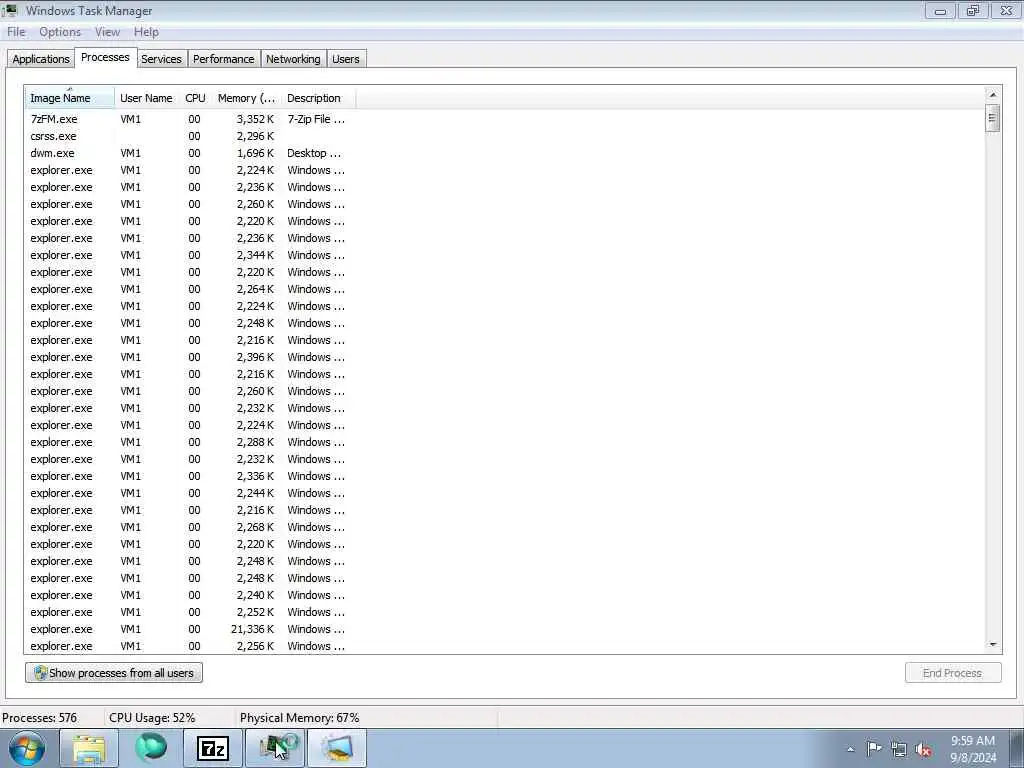Open the teal round taskbar app
The height and width of the screenshot is (768, 1024).
click(x=151, y=748)
